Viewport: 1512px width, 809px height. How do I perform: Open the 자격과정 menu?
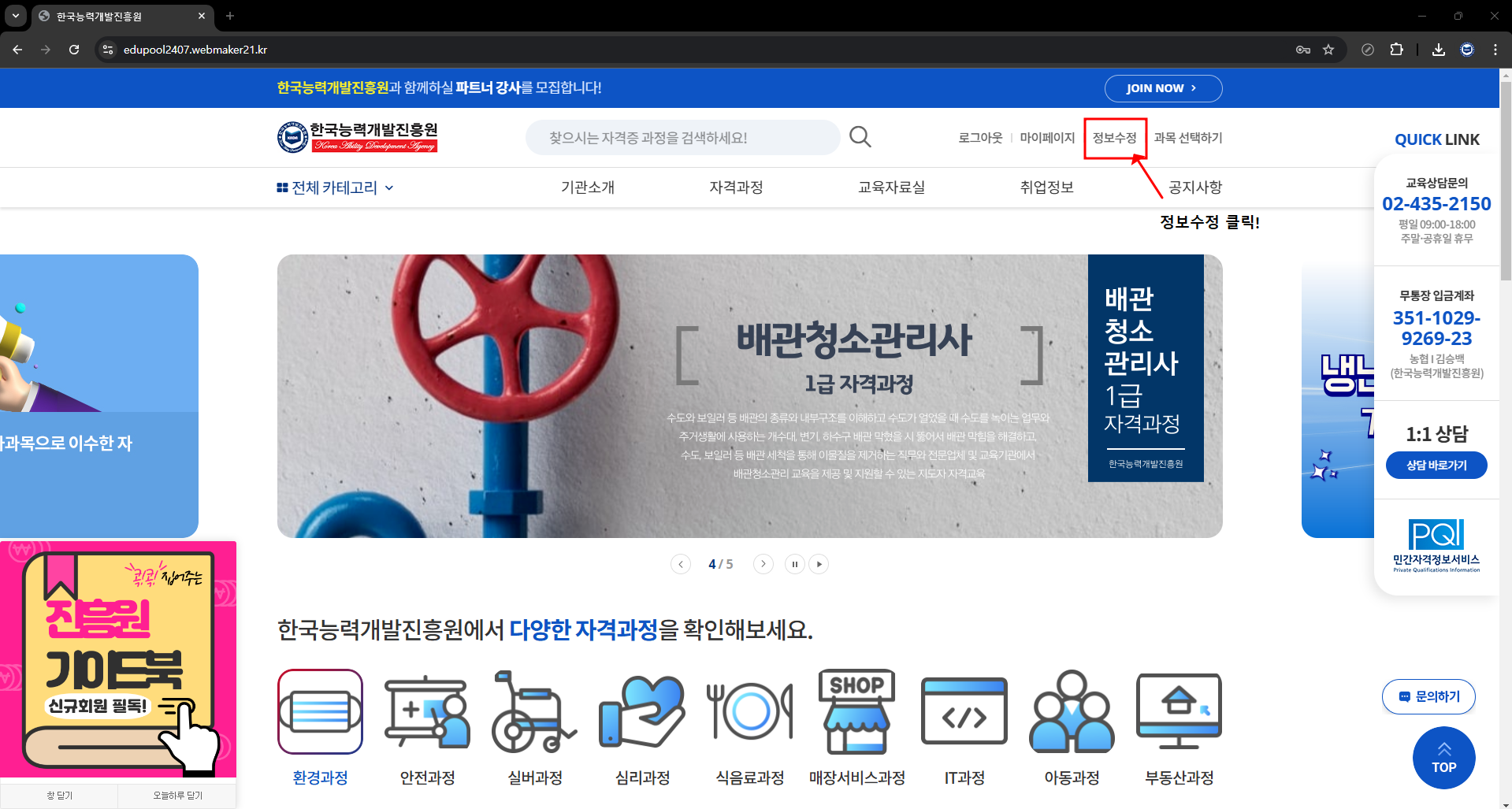(x=736, y=187)
